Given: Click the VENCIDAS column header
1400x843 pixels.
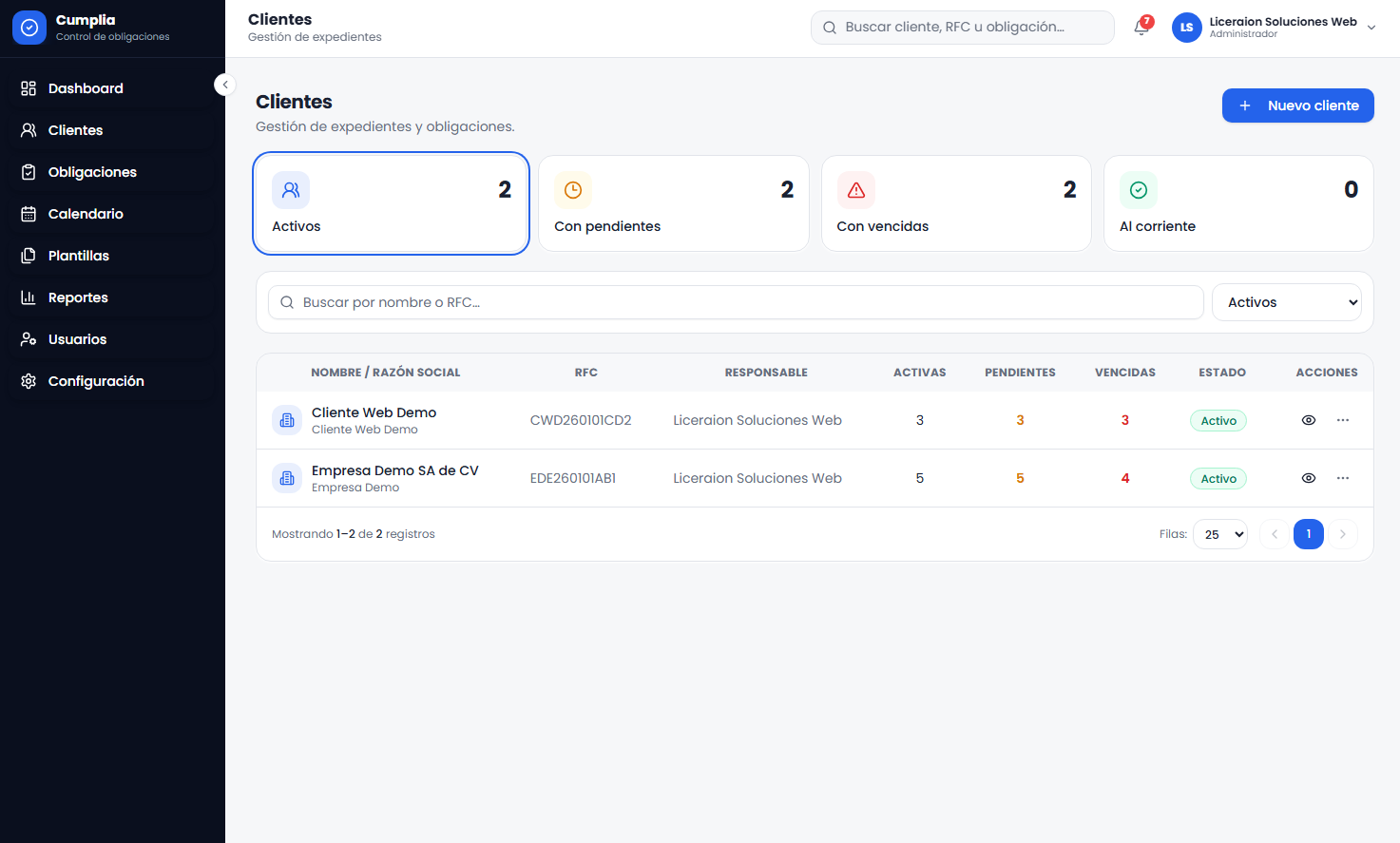Looking at the screenshot, I should [x=1125, y=373].
